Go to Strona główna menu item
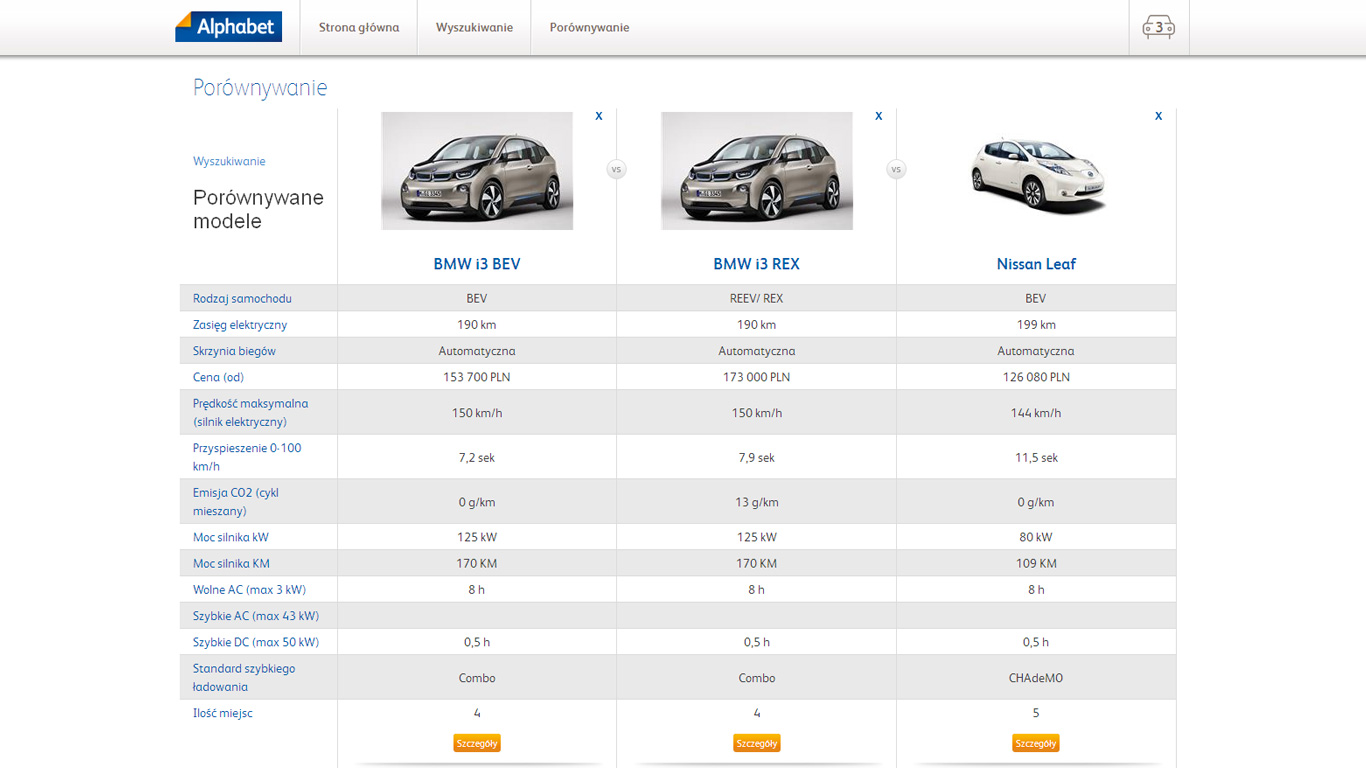Image resolution: width=1366 pixels, height=768 pixels. 359,28
